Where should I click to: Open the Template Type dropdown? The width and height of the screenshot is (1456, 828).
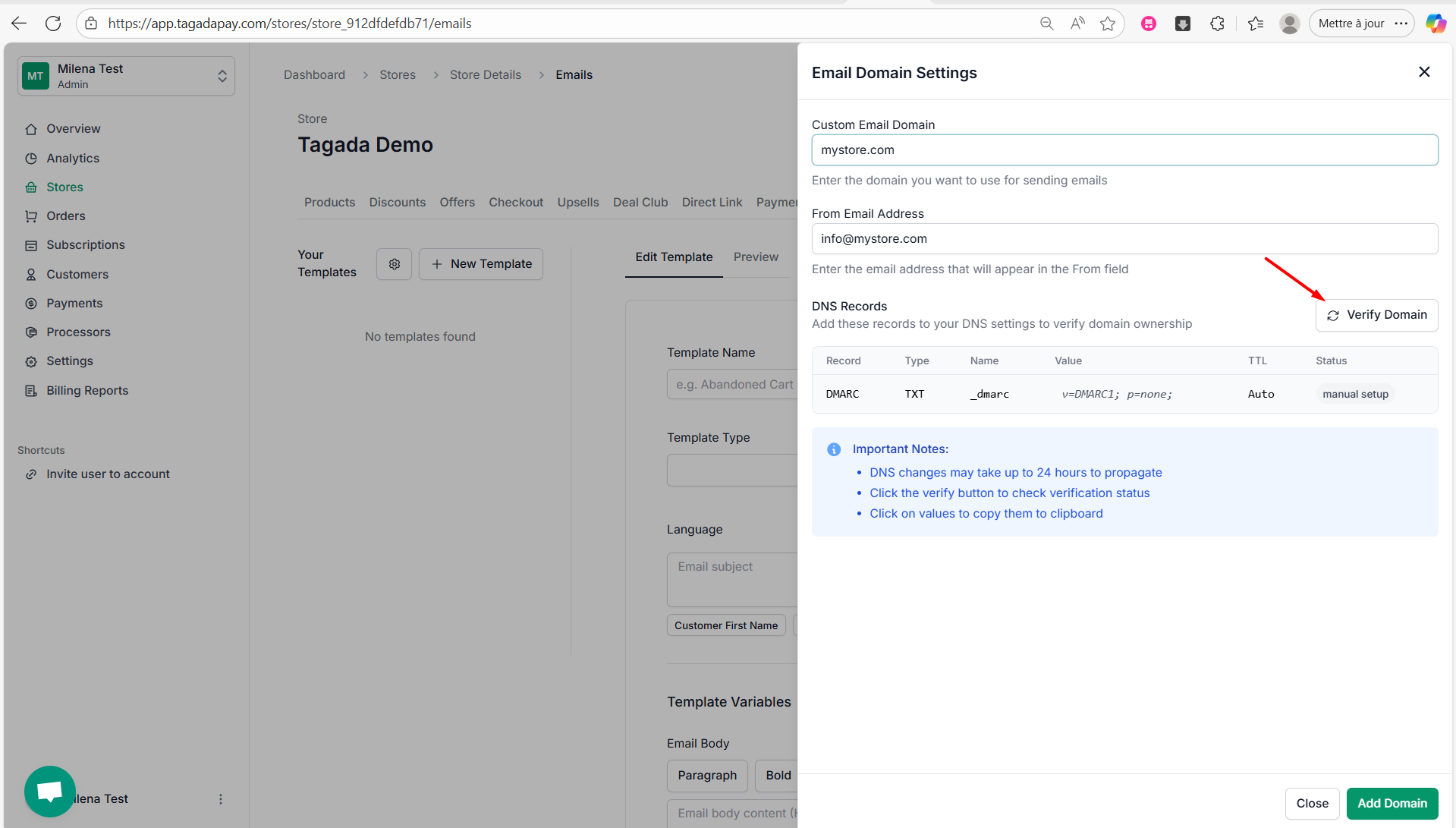(732, 470)
